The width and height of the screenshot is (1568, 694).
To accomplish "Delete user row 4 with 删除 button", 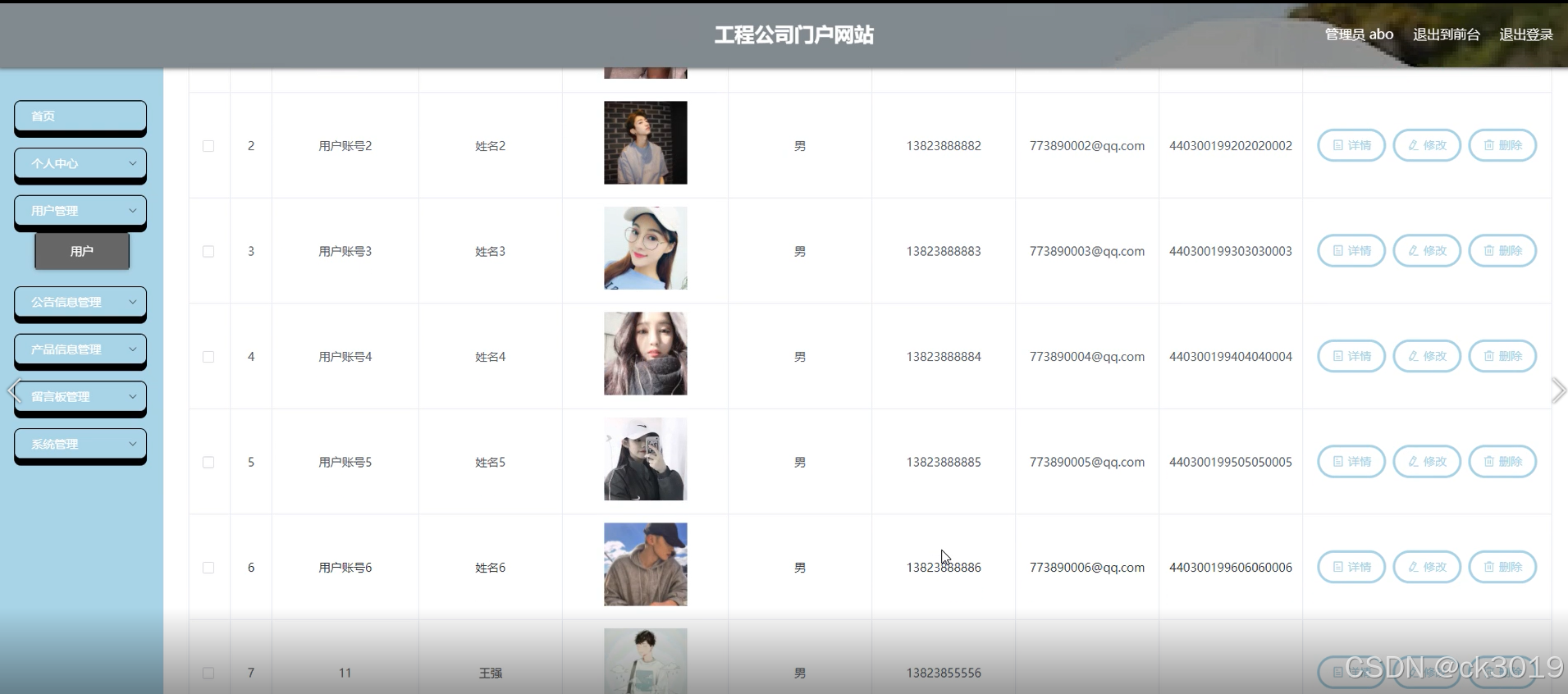I will tap(1502, 356).
